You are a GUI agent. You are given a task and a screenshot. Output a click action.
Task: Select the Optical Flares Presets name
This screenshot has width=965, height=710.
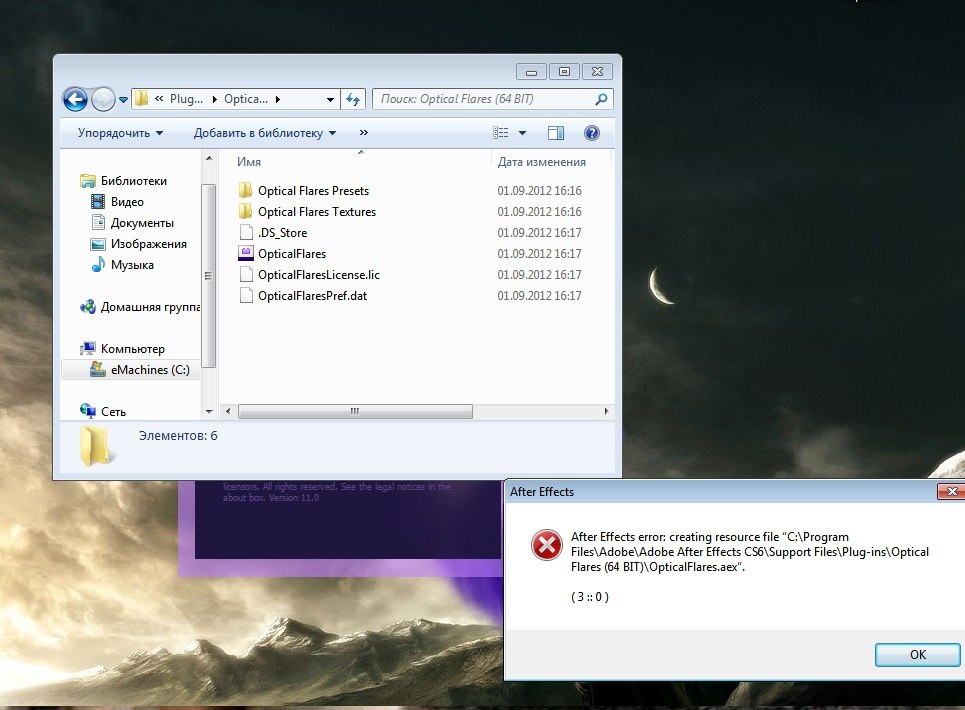(313, 191)
